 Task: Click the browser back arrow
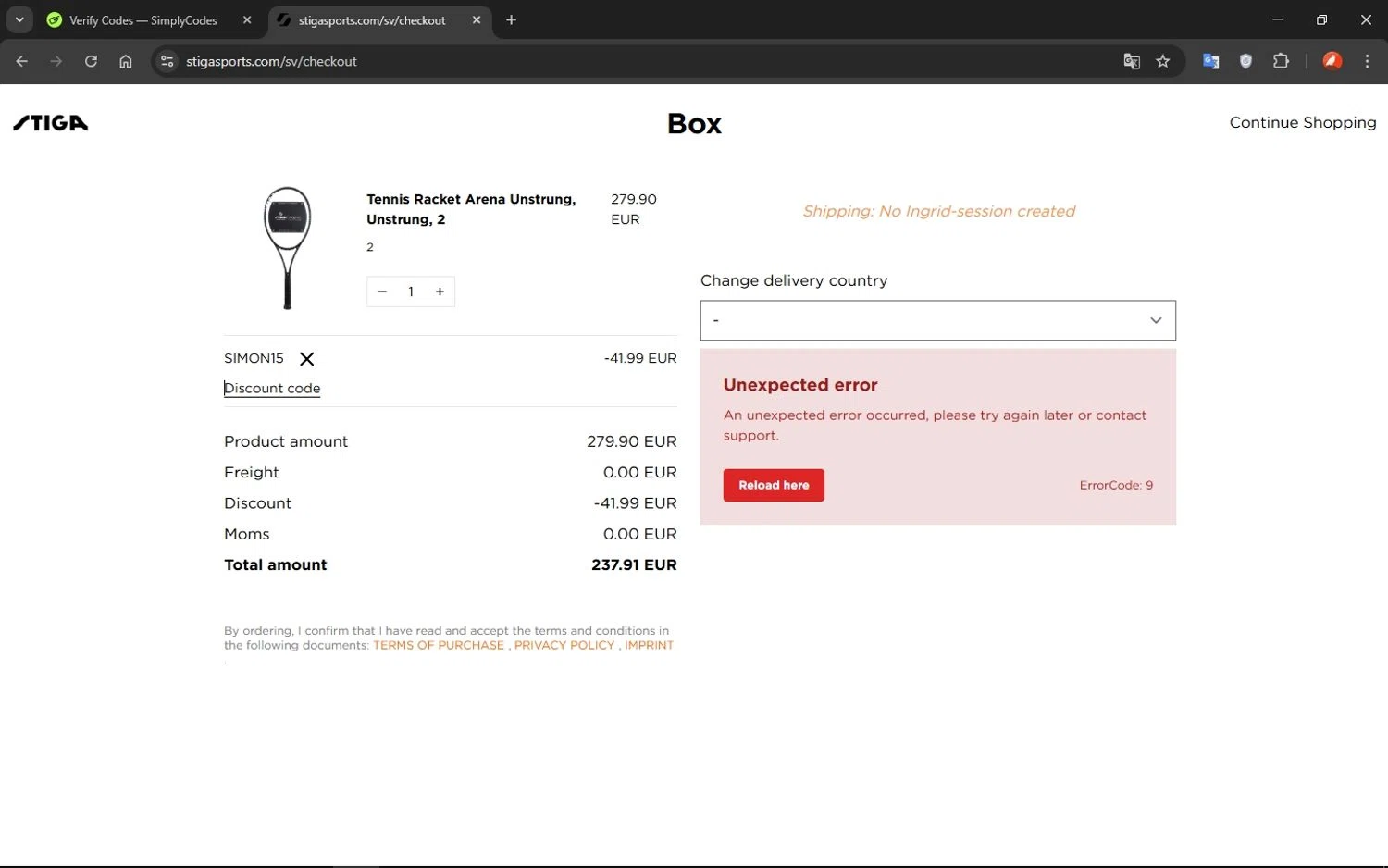[21, 61]
